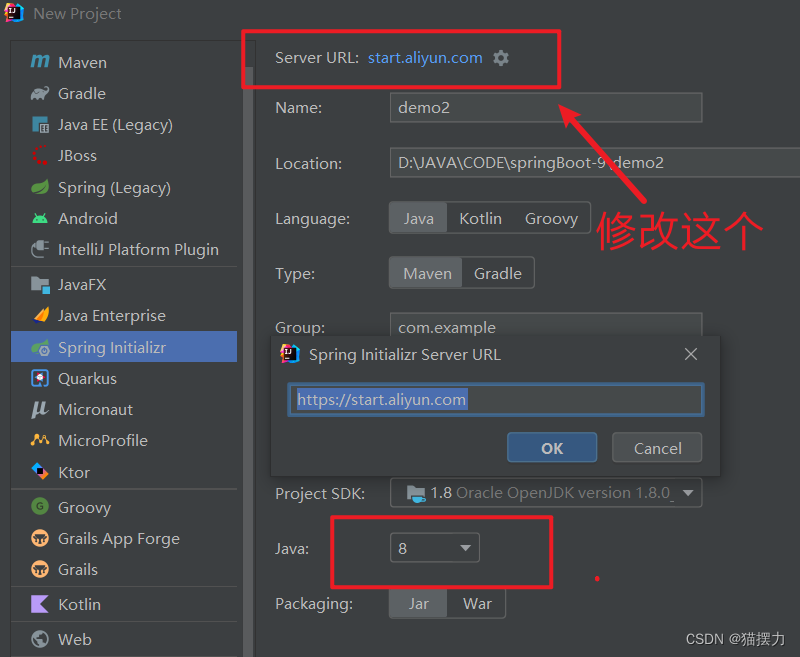Select Quarkus in the generators list
This screenshot has height=657, width=800.
[x=124, y=378]
